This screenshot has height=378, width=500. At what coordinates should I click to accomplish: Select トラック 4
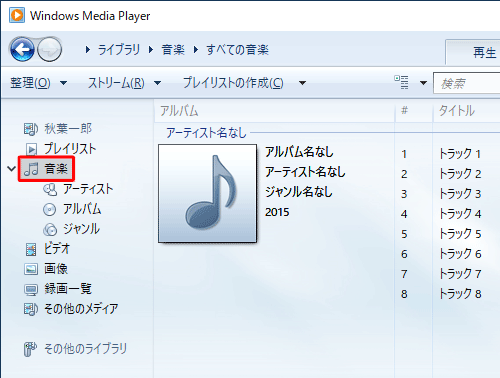tap(460, 214)
